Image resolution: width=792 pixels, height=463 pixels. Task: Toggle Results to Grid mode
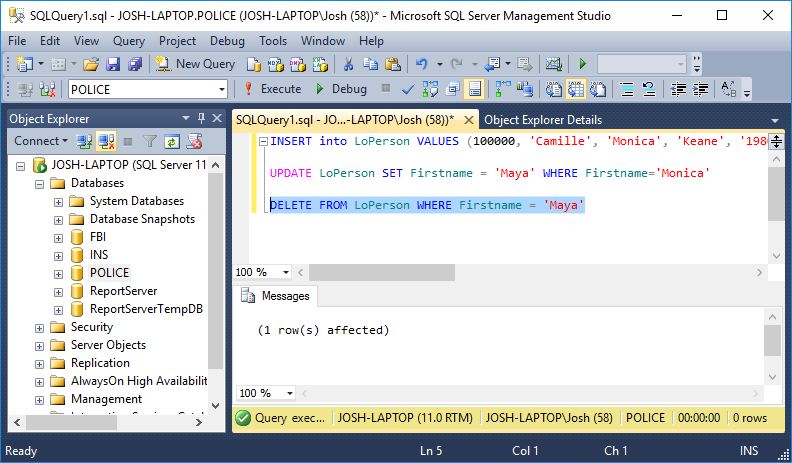[x=576, y=89]
